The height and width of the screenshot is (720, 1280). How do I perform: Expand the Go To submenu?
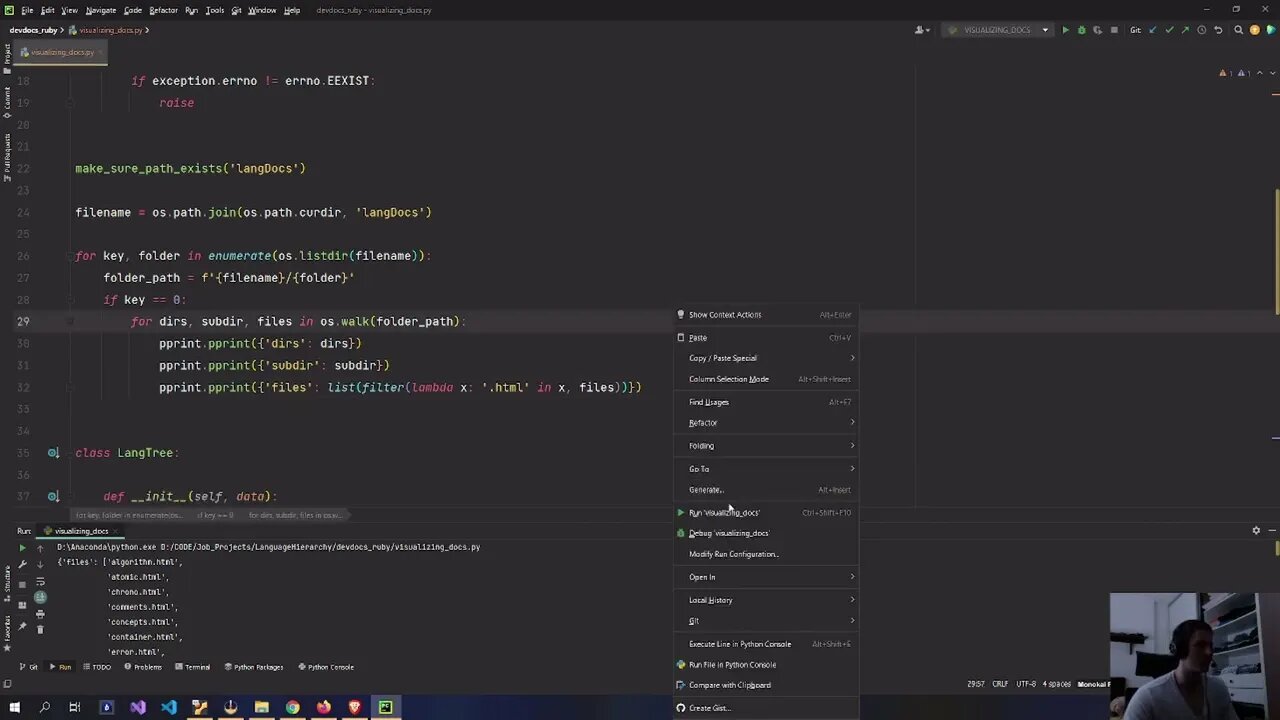(x=766, y=469)
